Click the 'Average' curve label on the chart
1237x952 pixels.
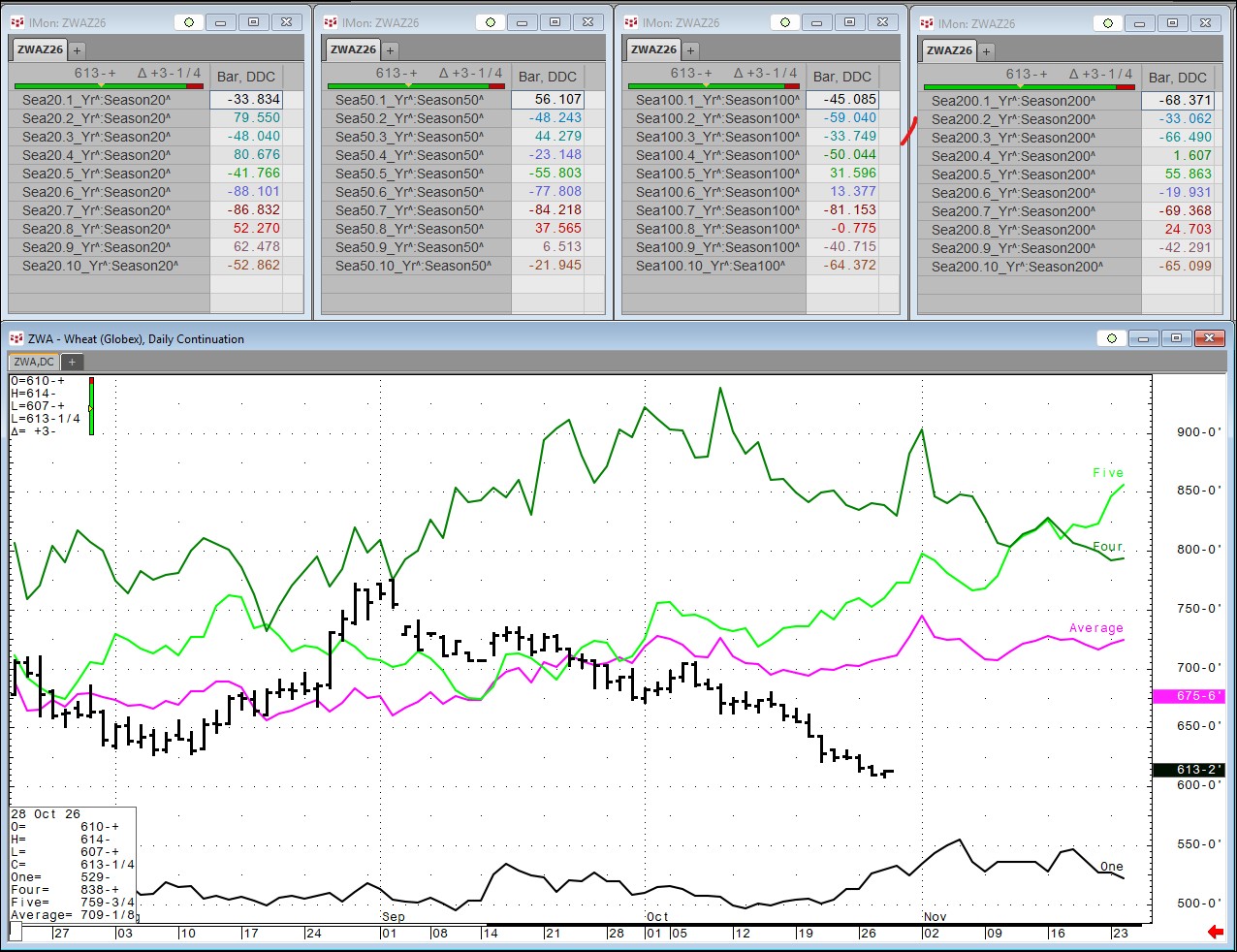[1096, 628]
